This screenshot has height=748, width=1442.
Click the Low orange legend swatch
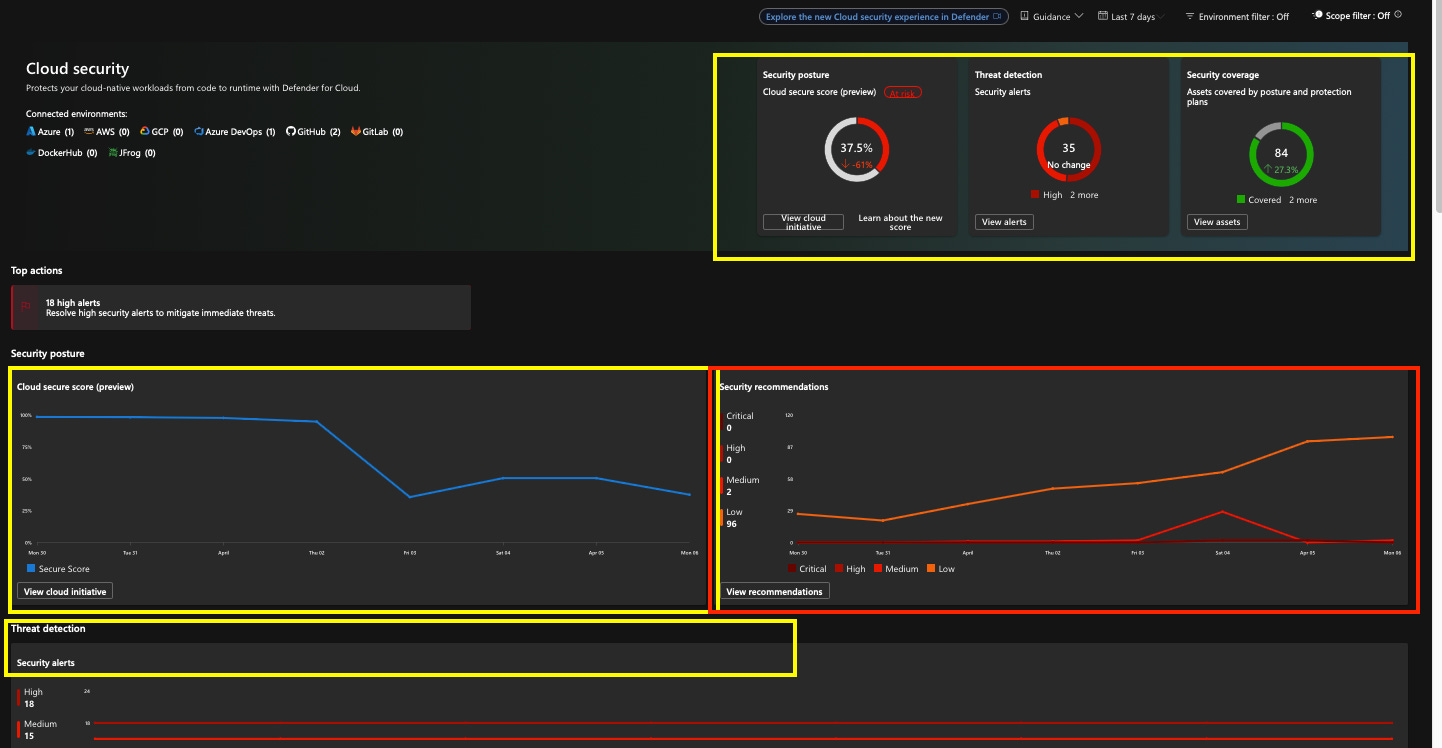(931, 569)
